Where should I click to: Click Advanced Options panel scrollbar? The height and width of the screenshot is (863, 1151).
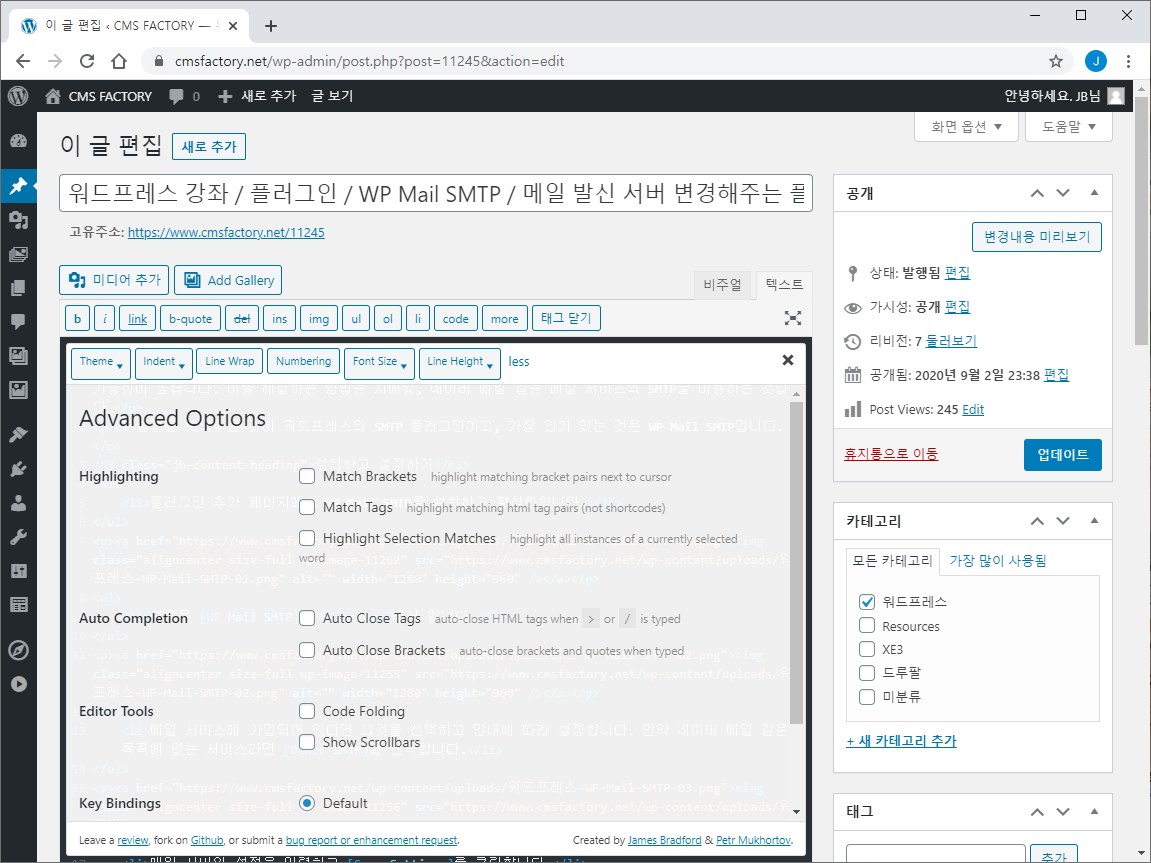(x=796, y=562)
